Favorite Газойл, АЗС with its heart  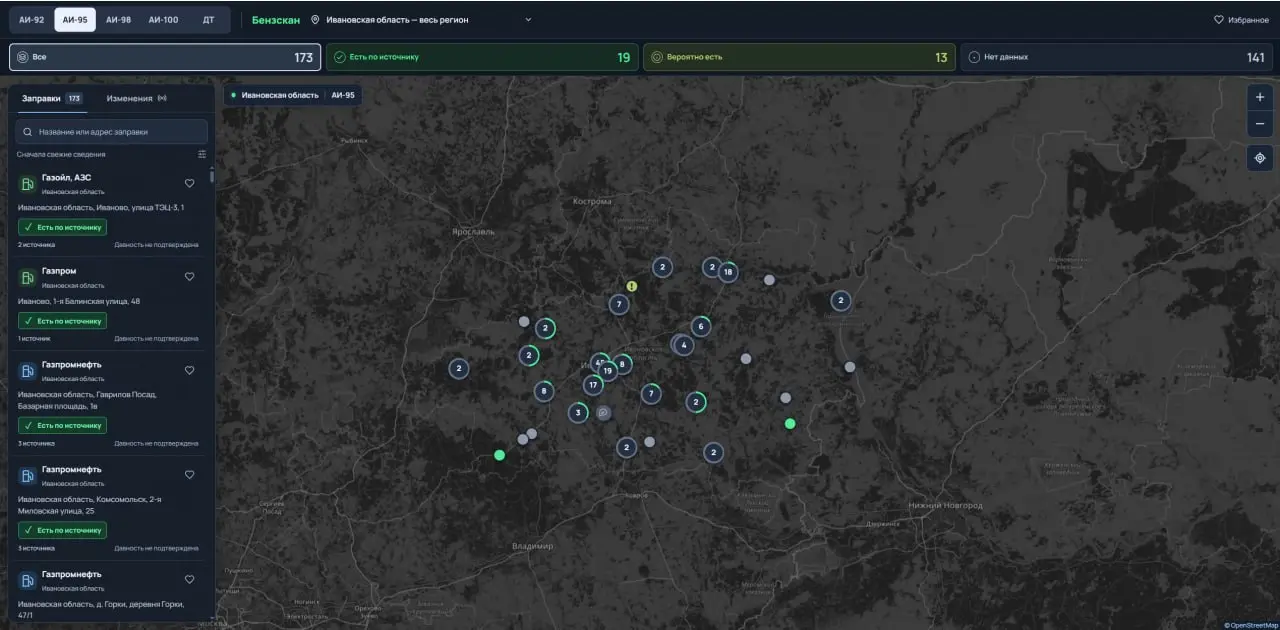(190, 183)
